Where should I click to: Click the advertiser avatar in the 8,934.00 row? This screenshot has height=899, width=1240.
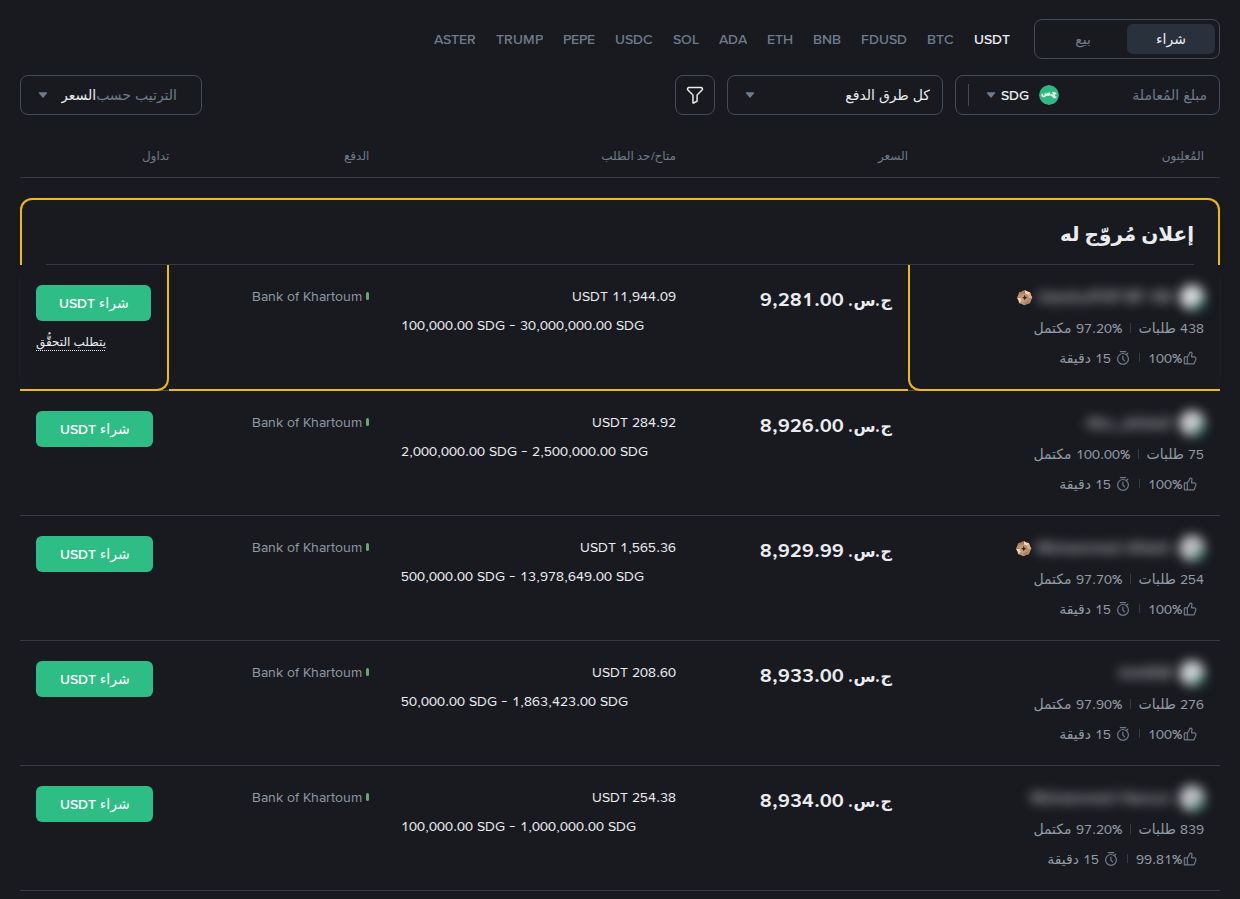[1190, 798]
